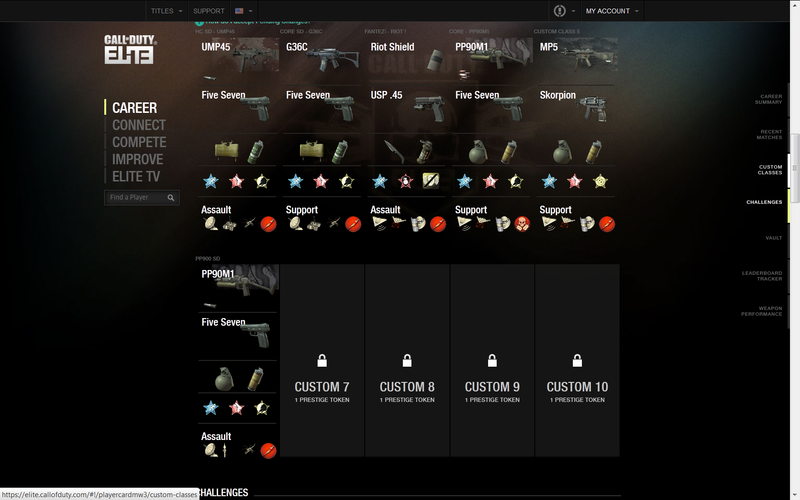Click the CUSTOM CLASS 5 title
800x500 pixels.
click(557, 32)
